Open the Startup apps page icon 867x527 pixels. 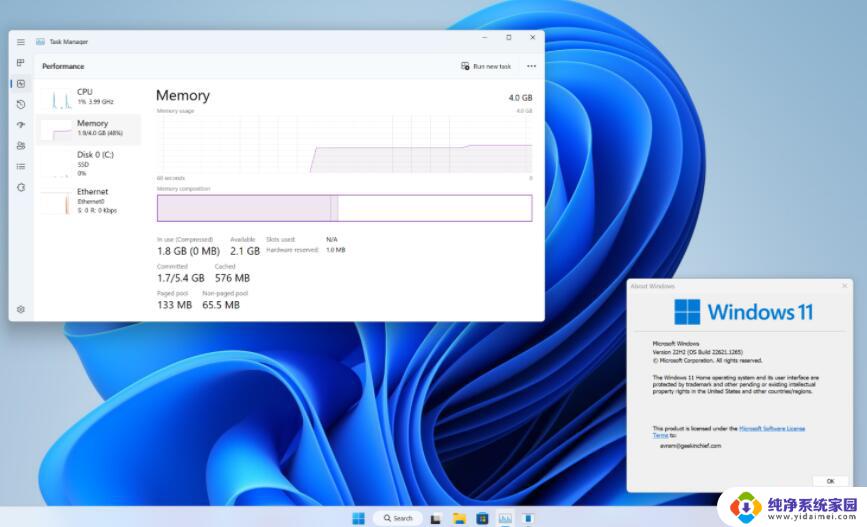click(x=21, y=125)
